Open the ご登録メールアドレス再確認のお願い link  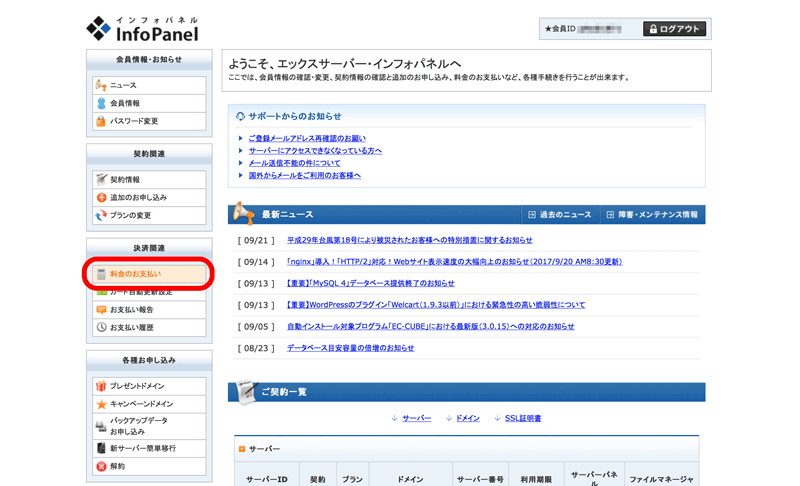point(307,138)
